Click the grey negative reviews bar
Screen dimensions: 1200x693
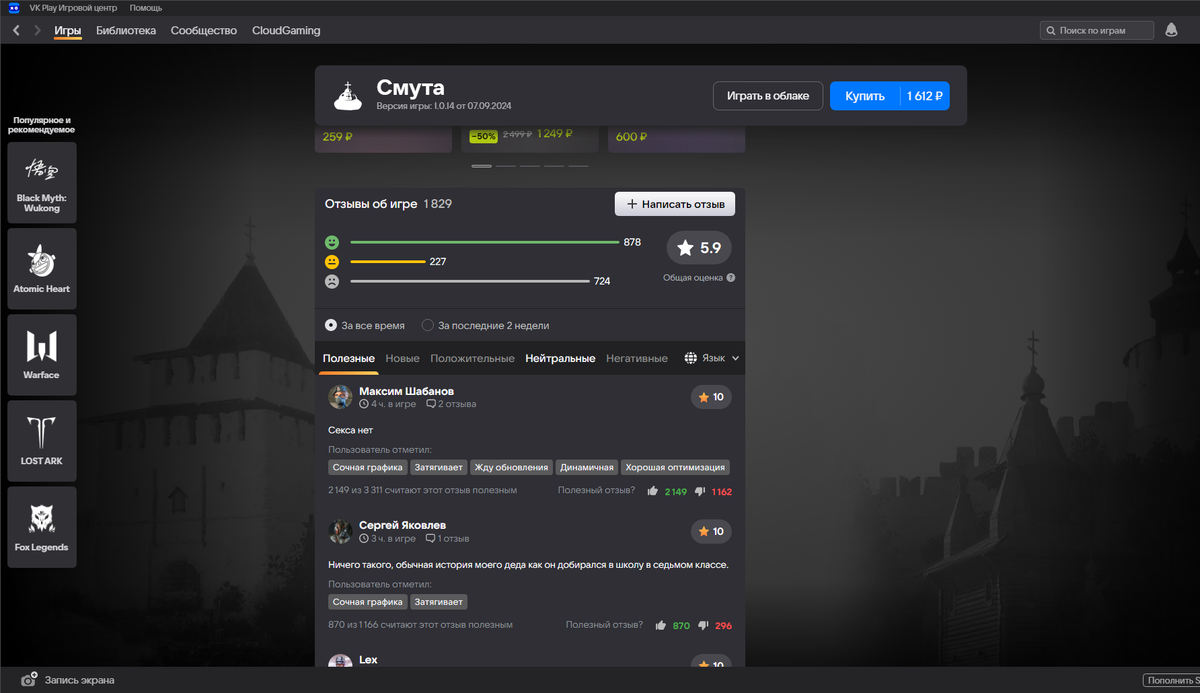coord(470,281)
